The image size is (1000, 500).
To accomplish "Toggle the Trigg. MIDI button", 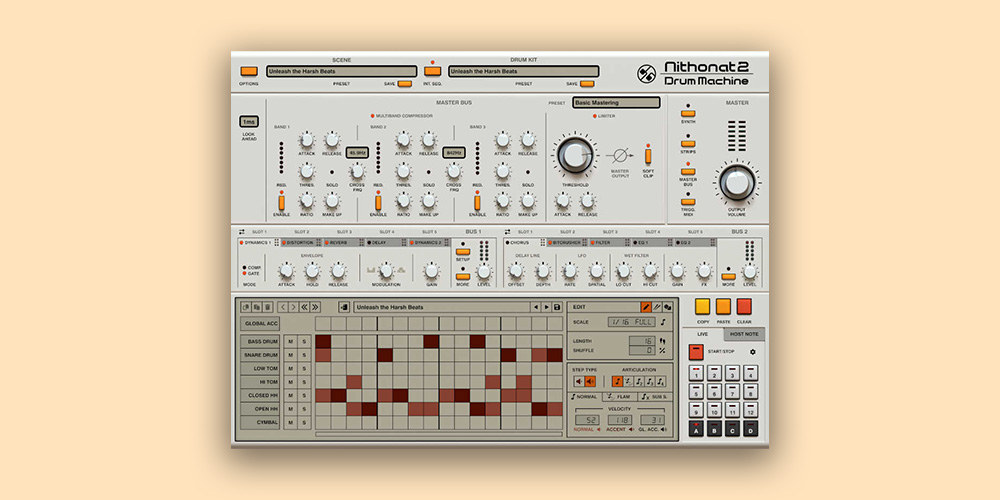I will click(x=688, y=202).
